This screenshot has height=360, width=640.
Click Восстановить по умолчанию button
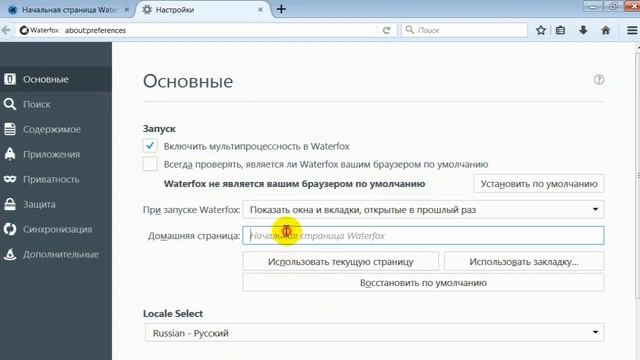tap(423, 282)
